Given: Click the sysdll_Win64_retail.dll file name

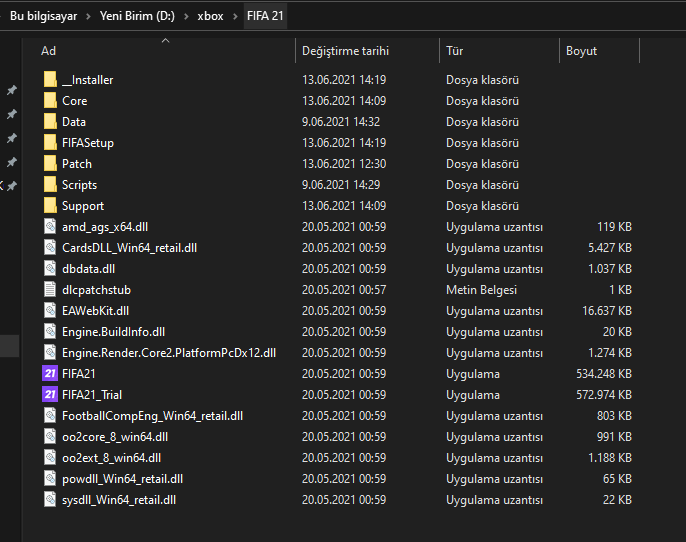Looking at the screenshot, I should 119,500.
